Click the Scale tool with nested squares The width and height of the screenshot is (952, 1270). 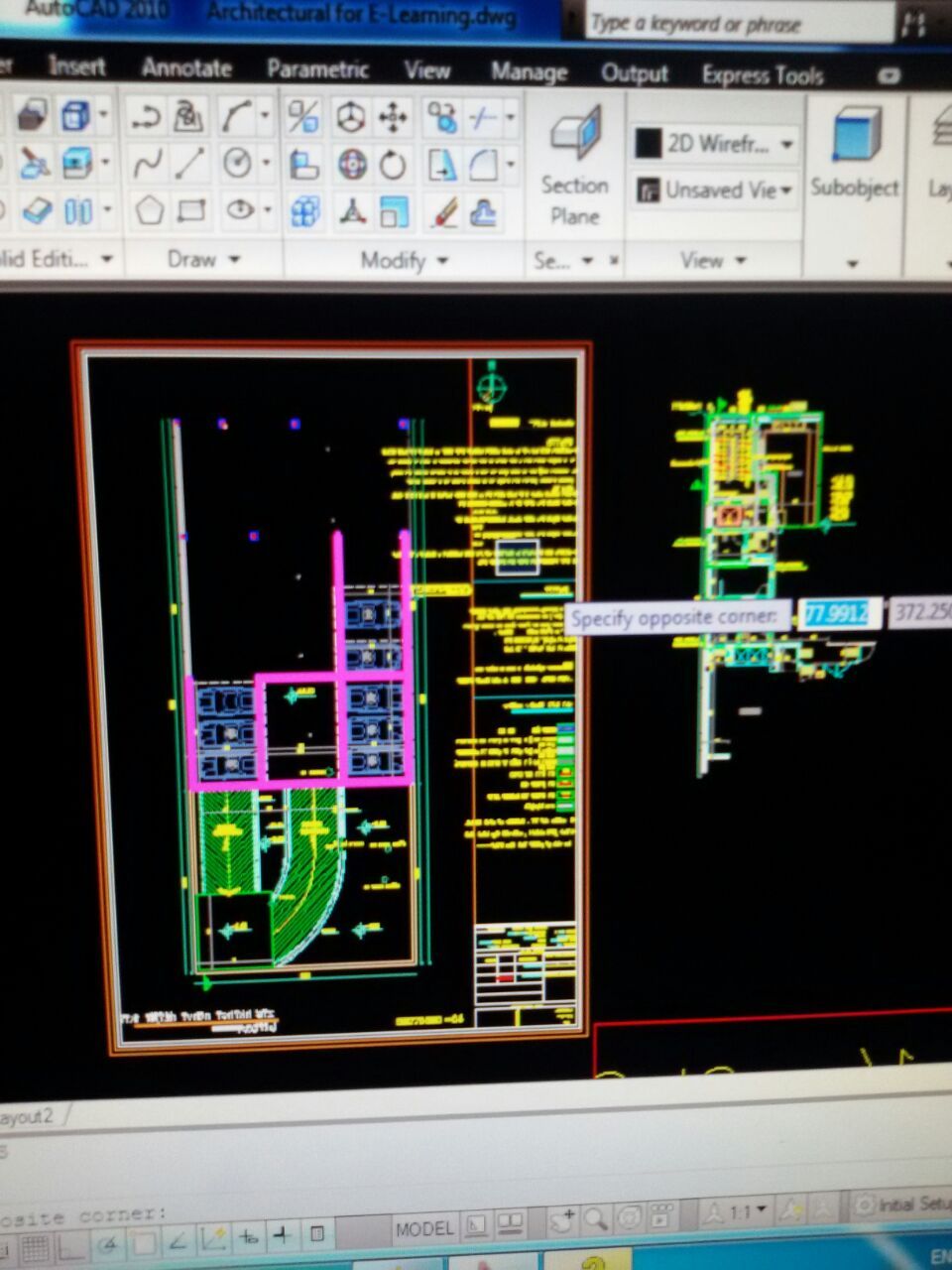(395, 211)
